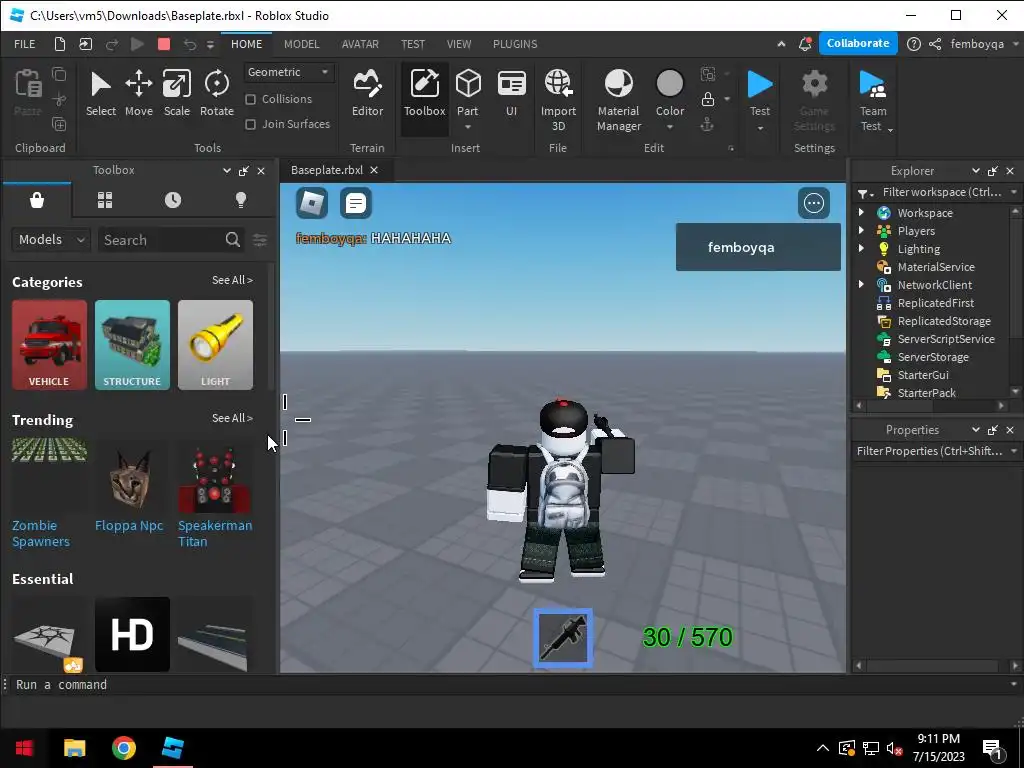1024x768 pixels.
Task: Open the UI editor button
Action: pos(511,93)
